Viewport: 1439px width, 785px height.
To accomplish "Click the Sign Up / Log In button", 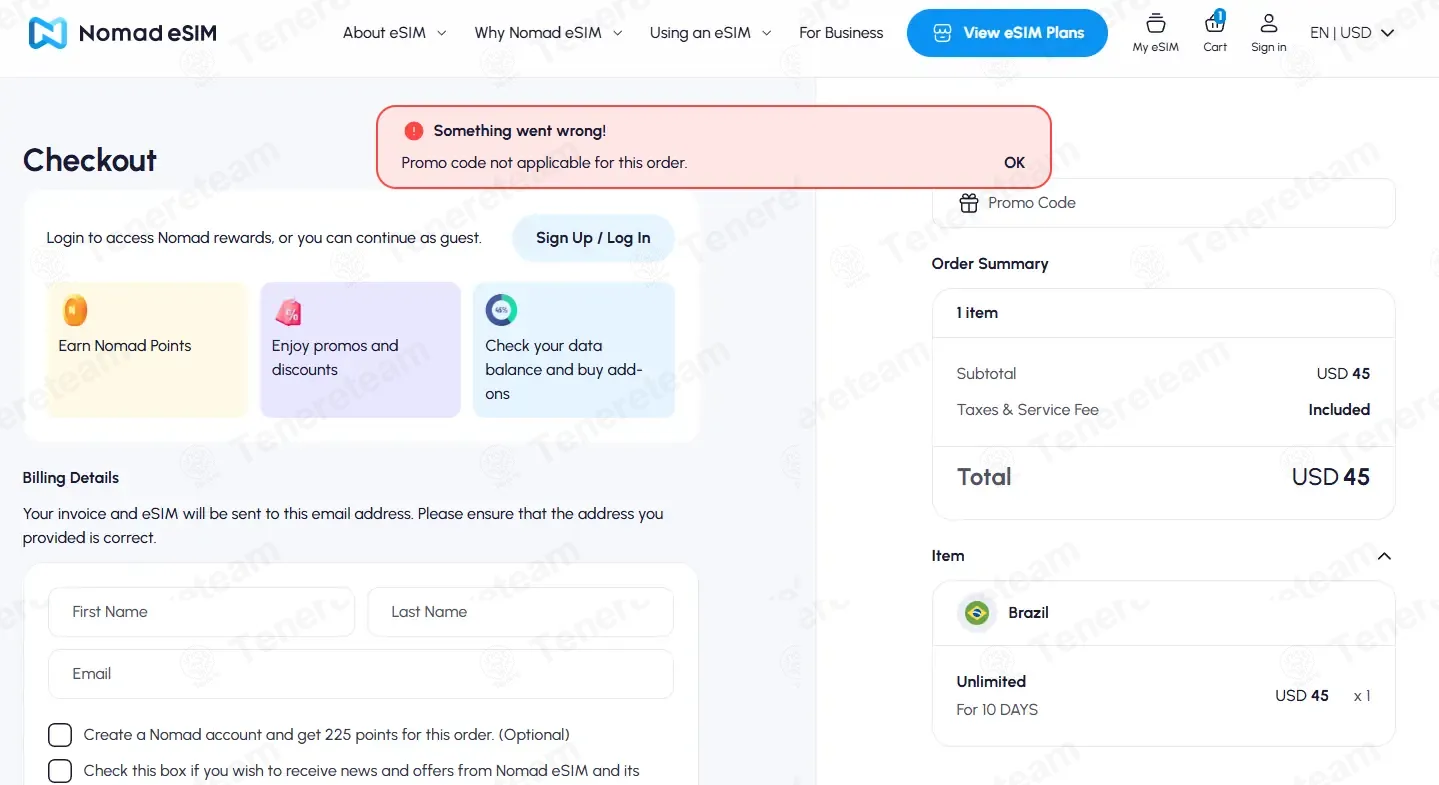I will pos(593,238).
